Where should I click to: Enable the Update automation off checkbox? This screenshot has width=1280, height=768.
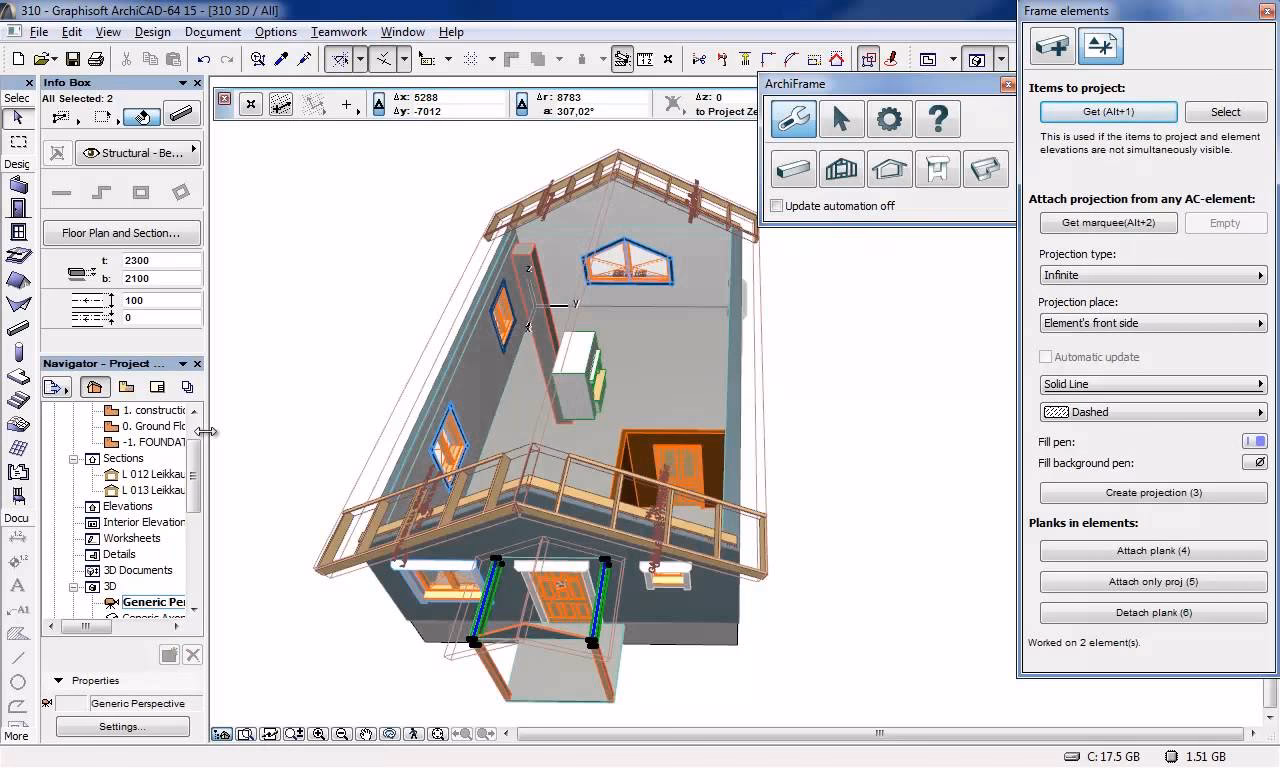(777, 206)
